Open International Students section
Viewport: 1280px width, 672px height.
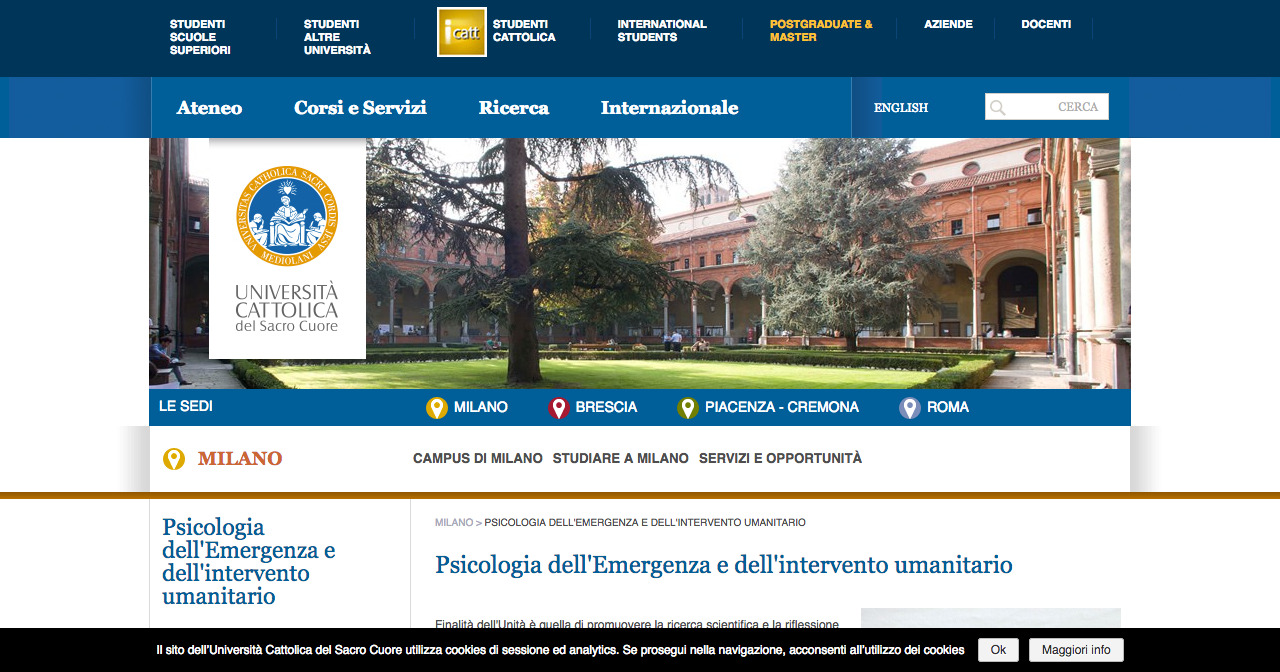(662, 31)
